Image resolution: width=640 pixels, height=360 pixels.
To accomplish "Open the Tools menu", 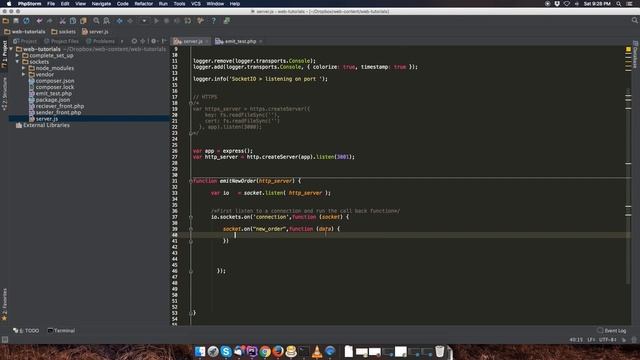I will [x=179, y=4].
